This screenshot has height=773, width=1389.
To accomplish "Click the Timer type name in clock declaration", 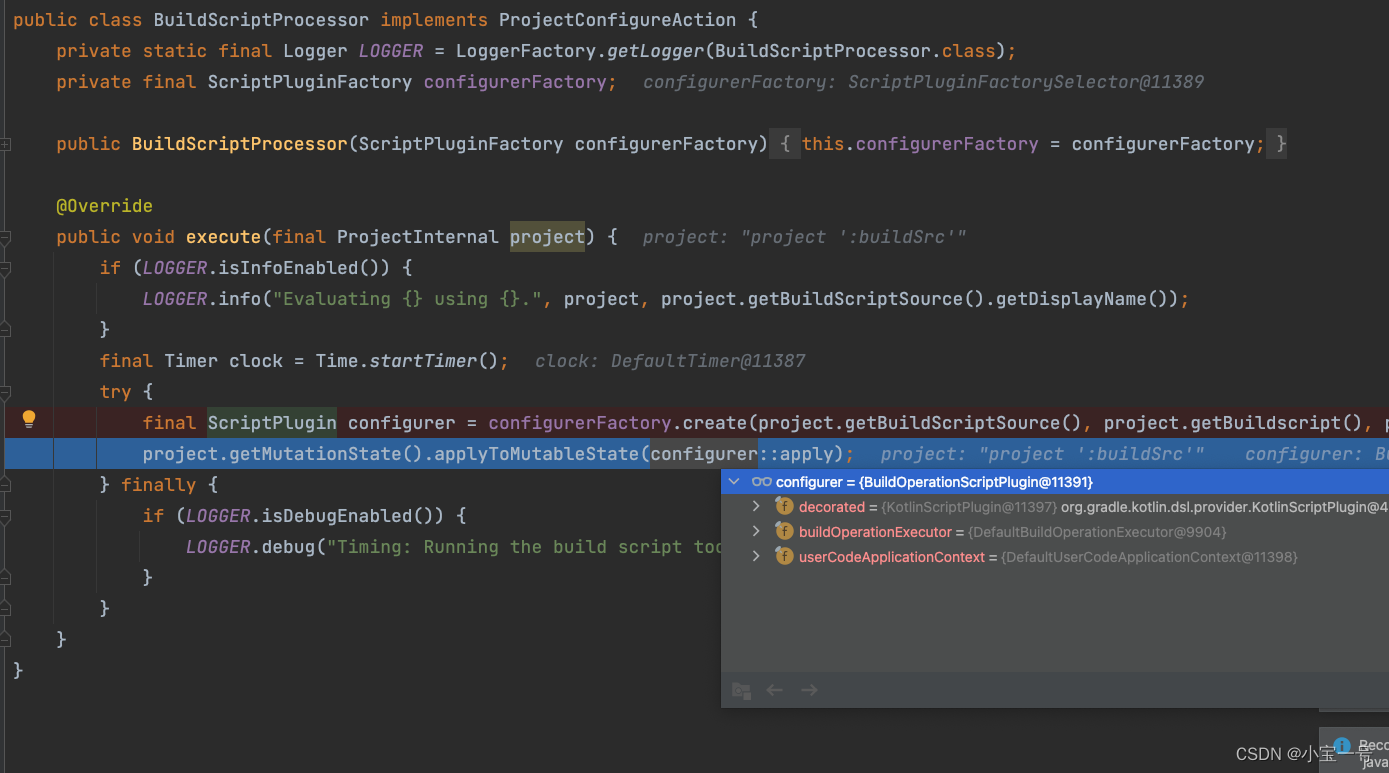I will click(191, 361).
